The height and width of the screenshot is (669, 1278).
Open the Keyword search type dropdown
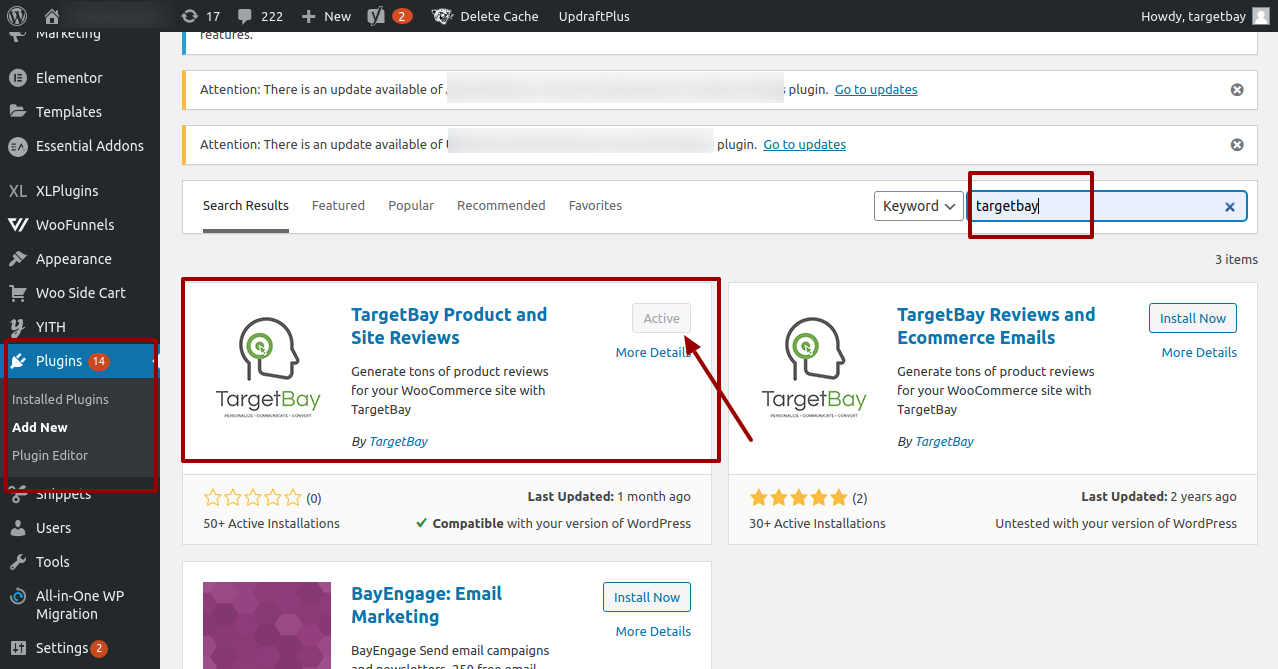(919, 206)
